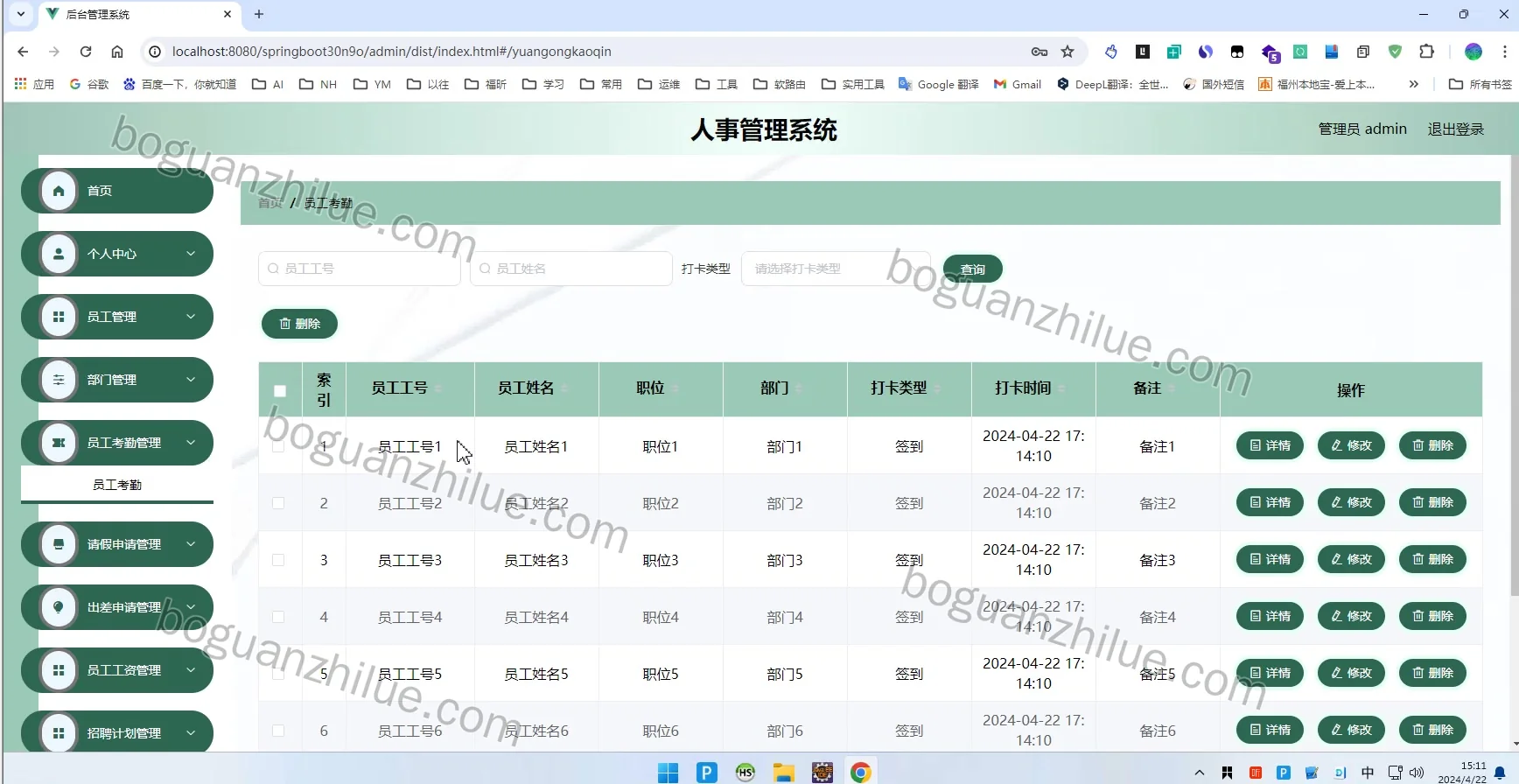
Task: Open File Explorer from the taskbar
Action: [783, 772]
